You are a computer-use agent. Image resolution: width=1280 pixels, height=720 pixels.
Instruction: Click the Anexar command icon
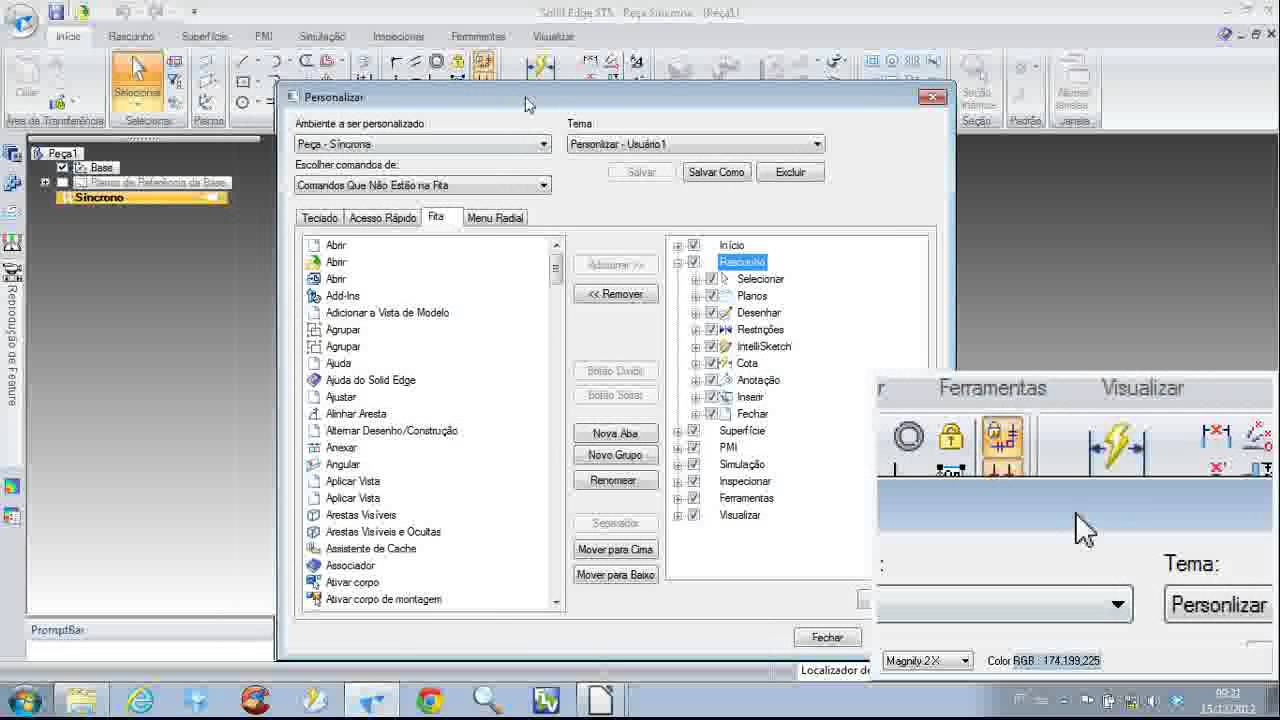click(x=314, y=448)
